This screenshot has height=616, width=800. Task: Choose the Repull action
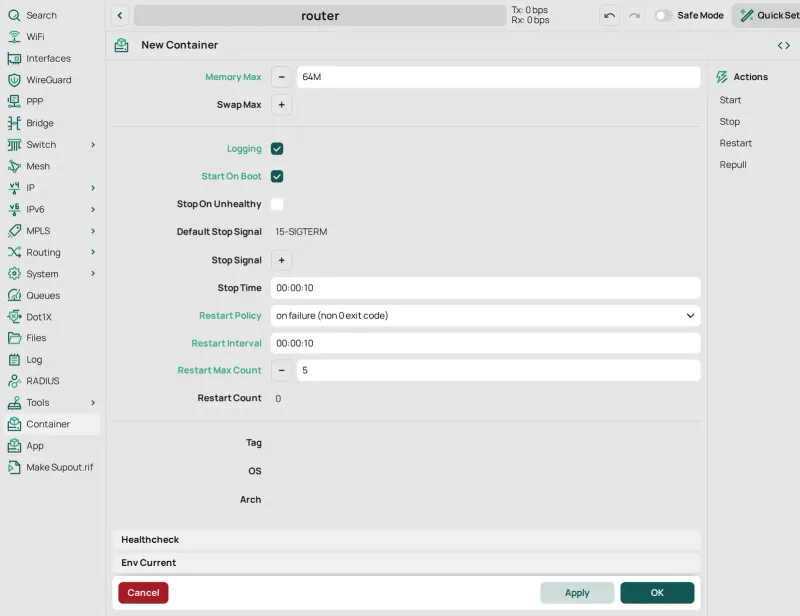click(733, 165)
